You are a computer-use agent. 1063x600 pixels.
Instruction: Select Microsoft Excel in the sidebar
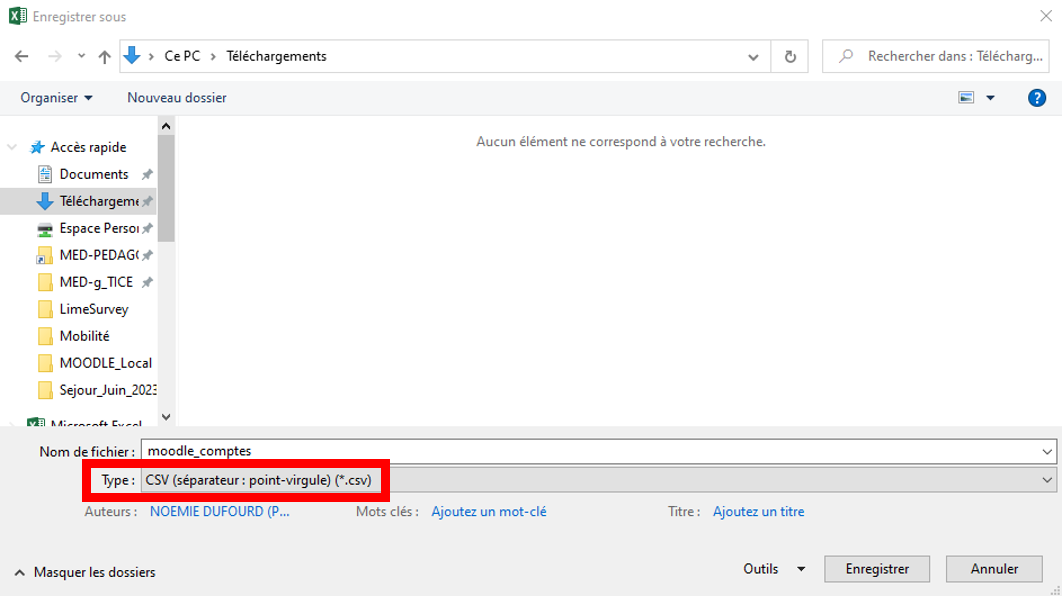pyautogui.click(x=96, y=423)
